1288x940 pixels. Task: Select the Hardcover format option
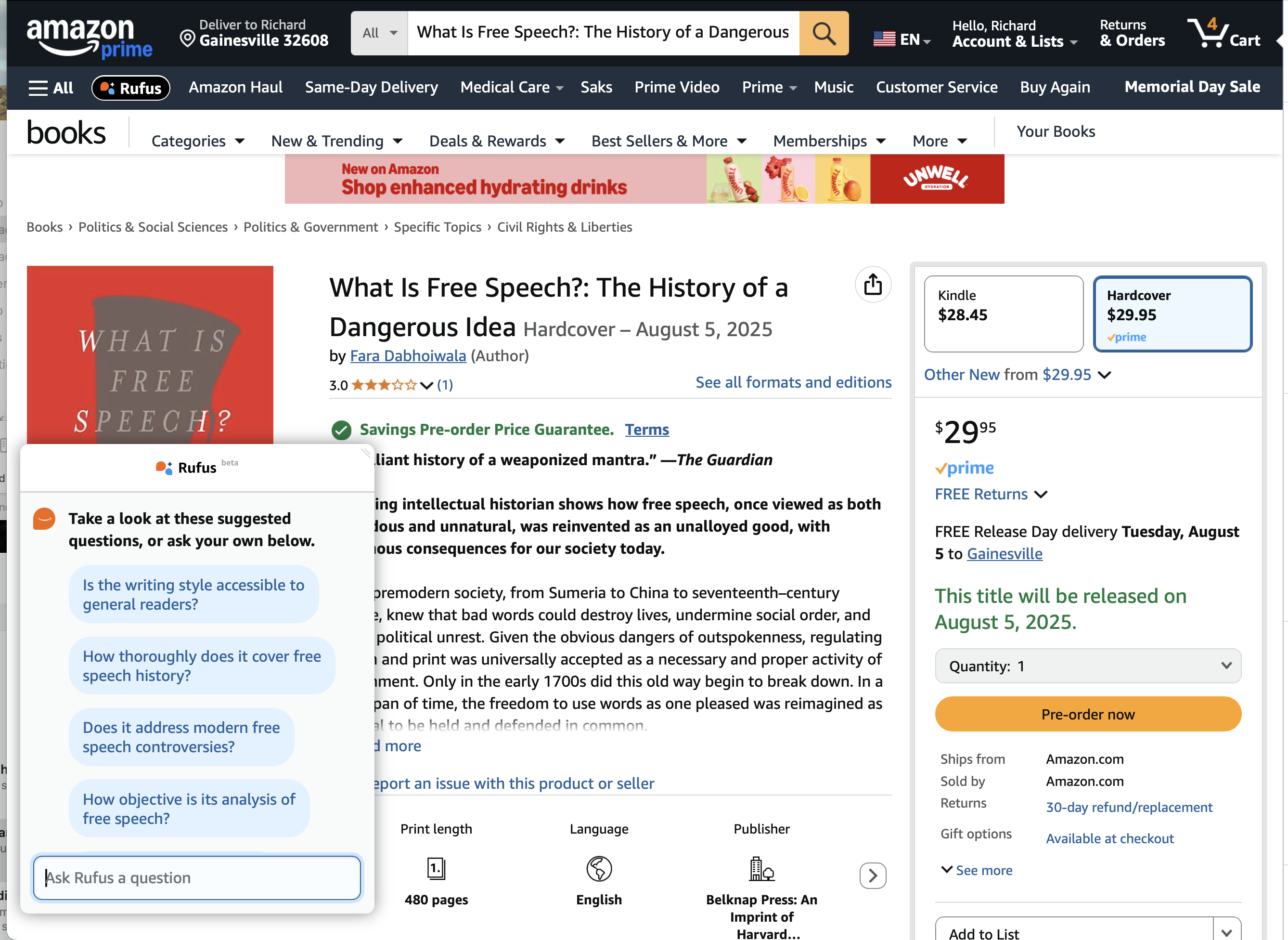[1172, 313]
